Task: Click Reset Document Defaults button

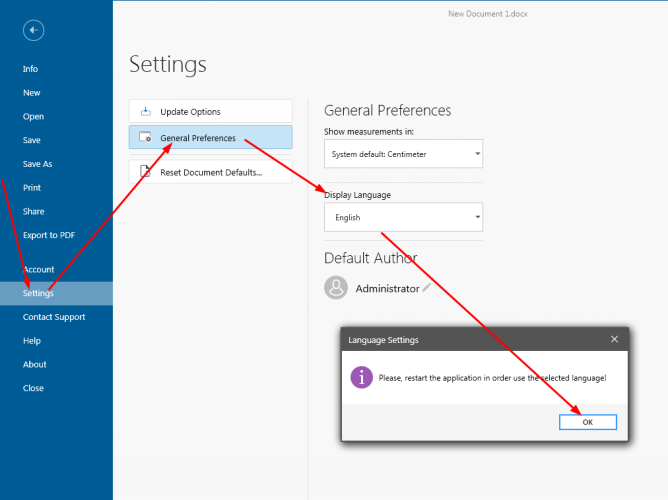Action: pos(210,172)
